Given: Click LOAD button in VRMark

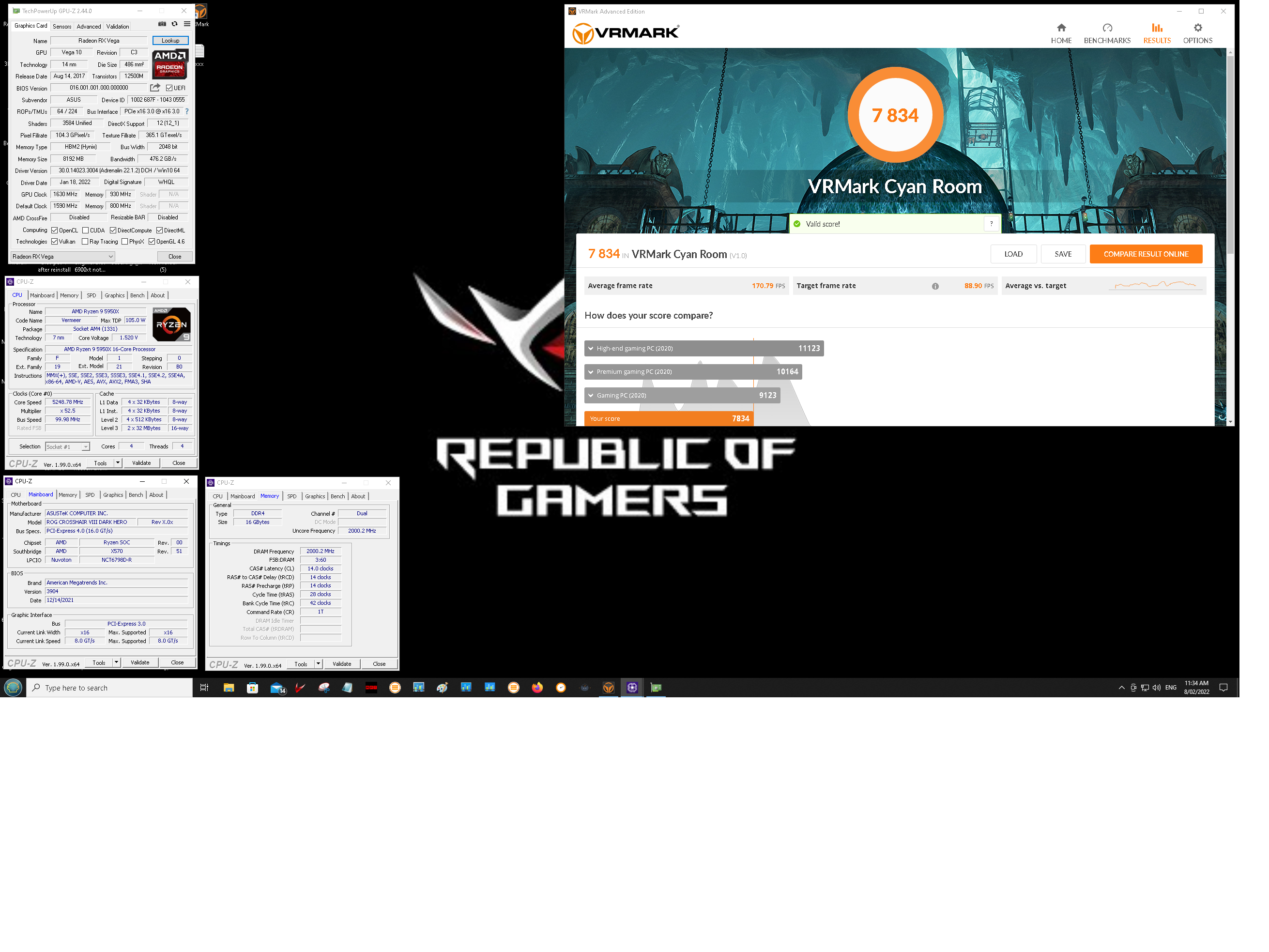Looking at the screenshot, I should click(1013, 254).
